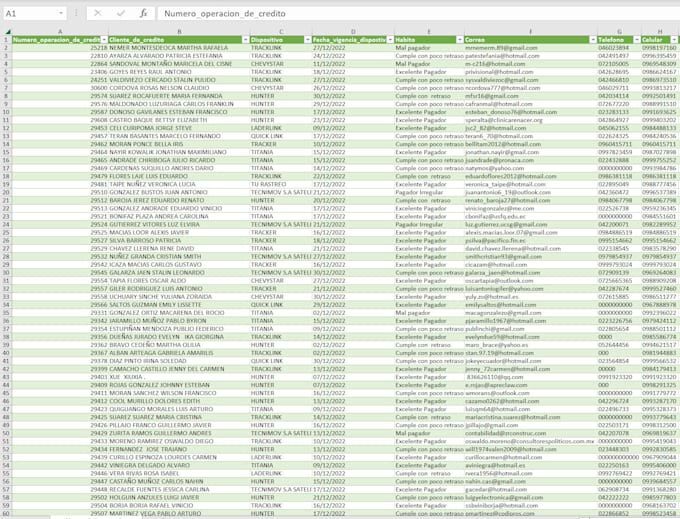Select row 60 header number
680x519 pixels.
tap(6, 513)
